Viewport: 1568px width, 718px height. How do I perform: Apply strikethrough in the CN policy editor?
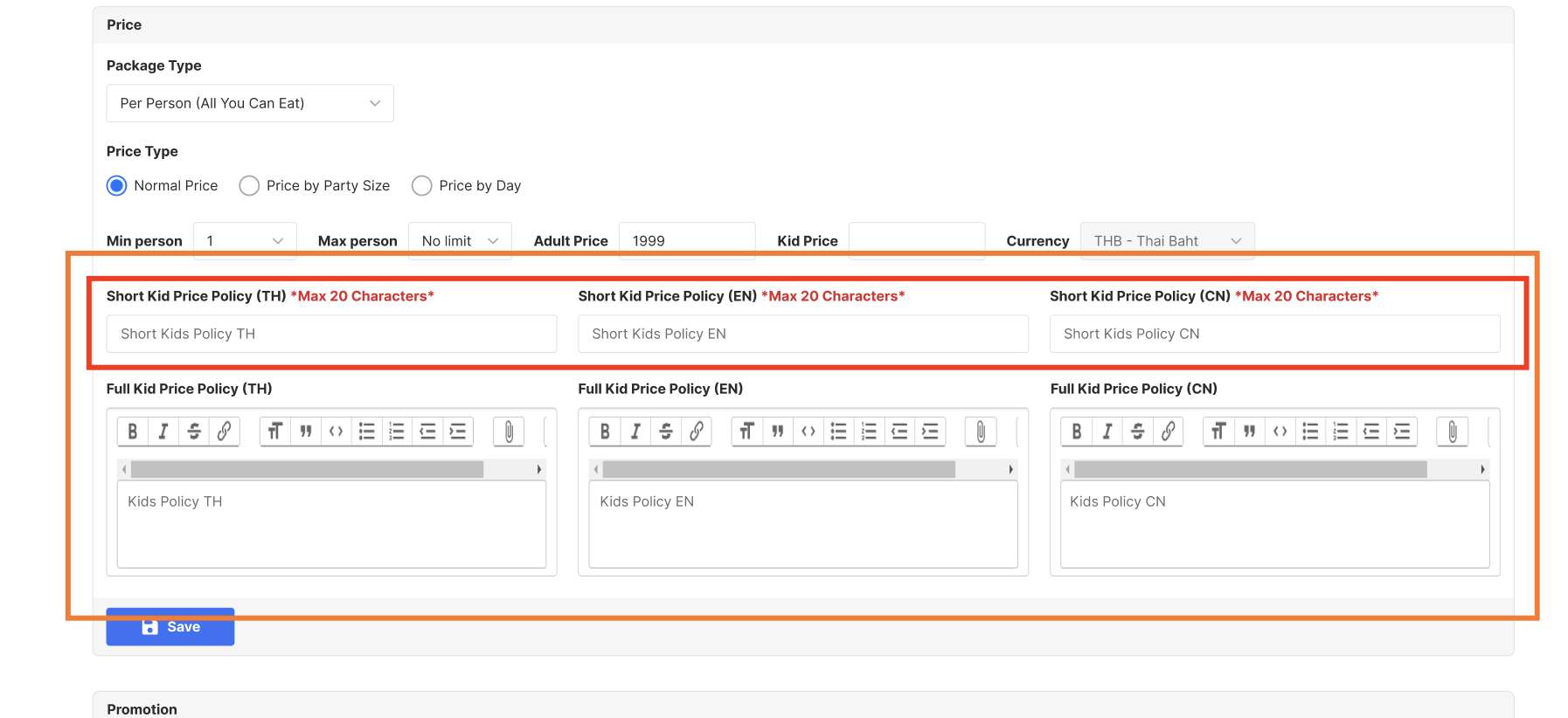coord(1137,431)
